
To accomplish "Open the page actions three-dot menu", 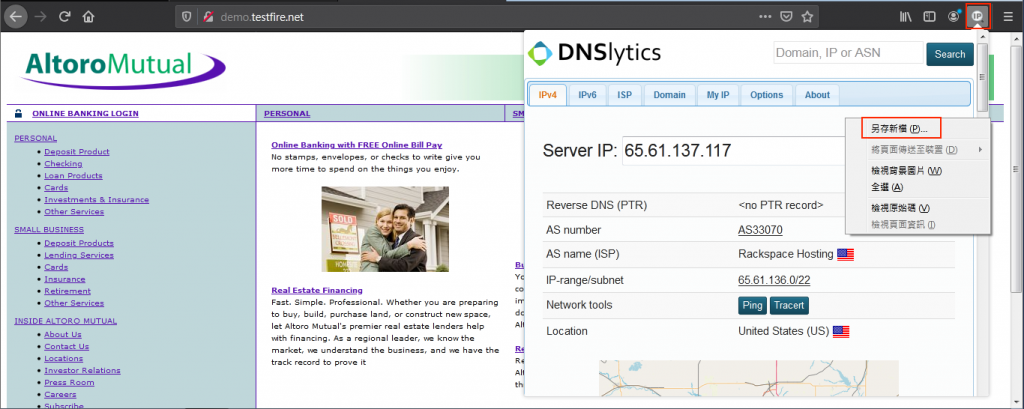I will click(765, 17).
